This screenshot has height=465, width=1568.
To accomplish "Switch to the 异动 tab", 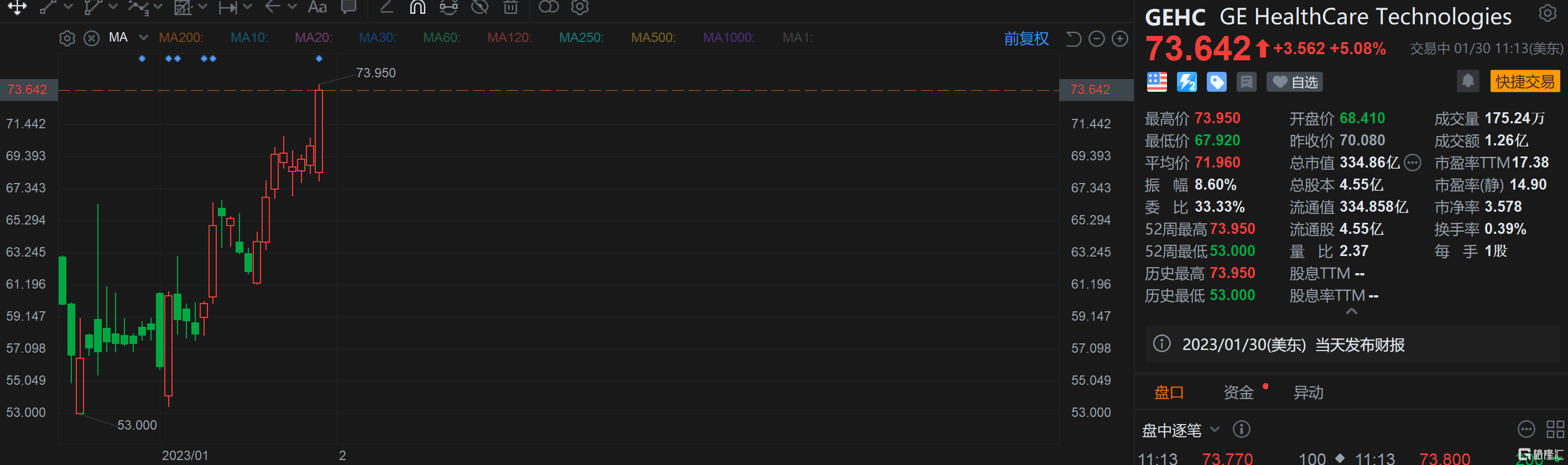I will (x=1308, y=393).
